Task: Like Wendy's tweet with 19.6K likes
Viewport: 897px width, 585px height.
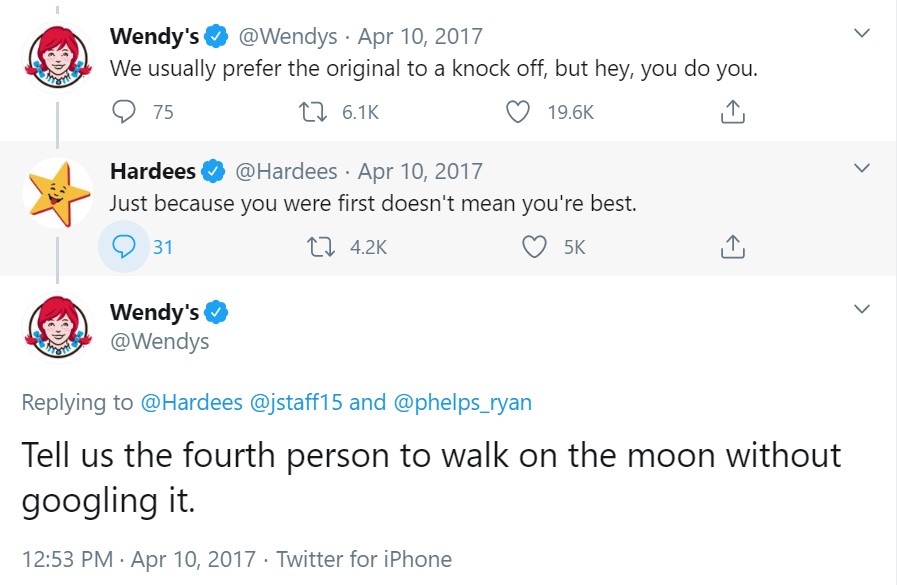Action: 518,112
